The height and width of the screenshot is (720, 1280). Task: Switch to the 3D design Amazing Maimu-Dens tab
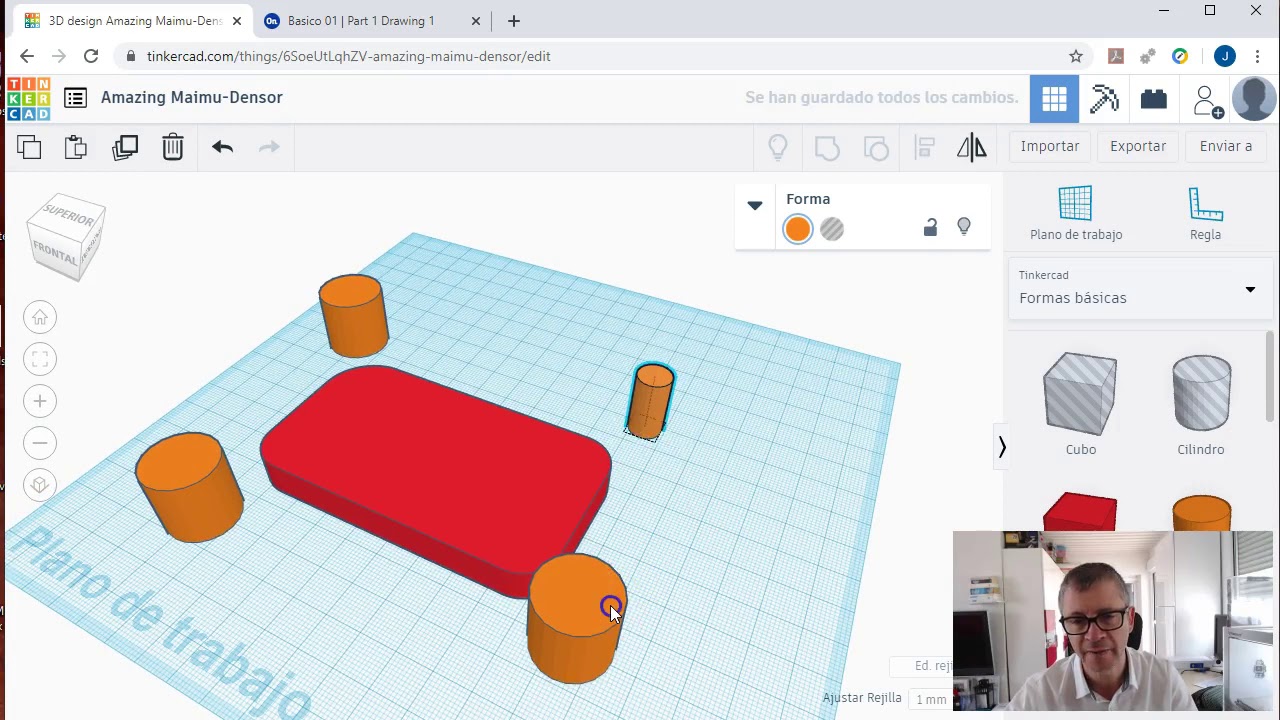coord(135,20)
